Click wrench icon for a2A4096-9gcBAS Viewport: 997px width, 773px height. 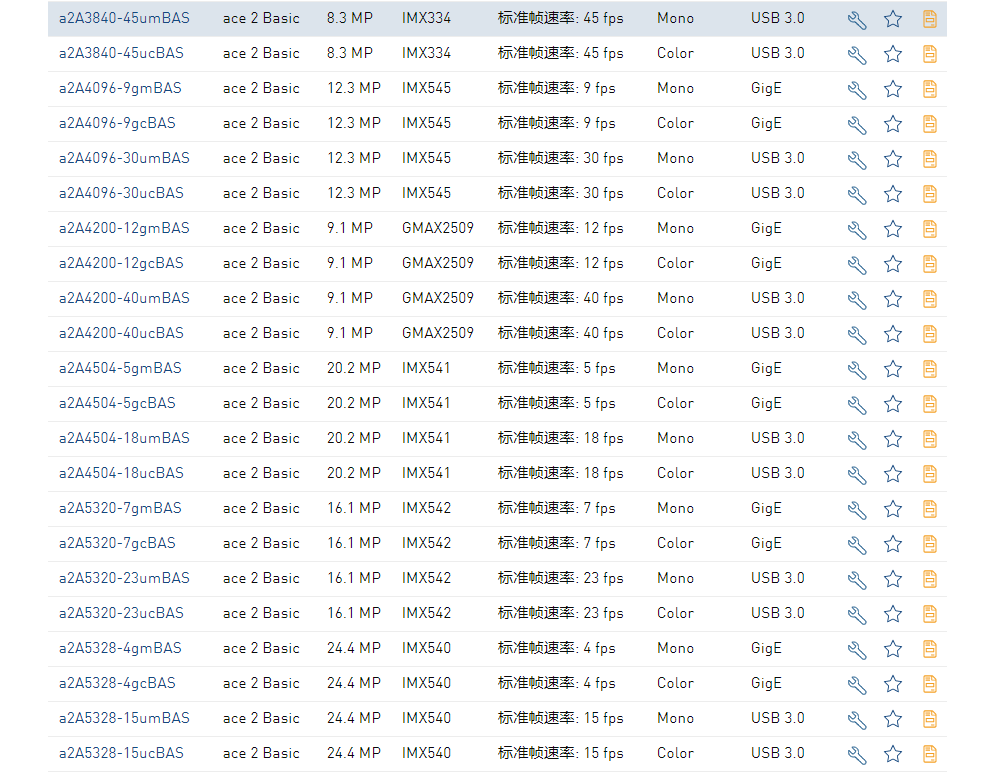pos(856,125)
